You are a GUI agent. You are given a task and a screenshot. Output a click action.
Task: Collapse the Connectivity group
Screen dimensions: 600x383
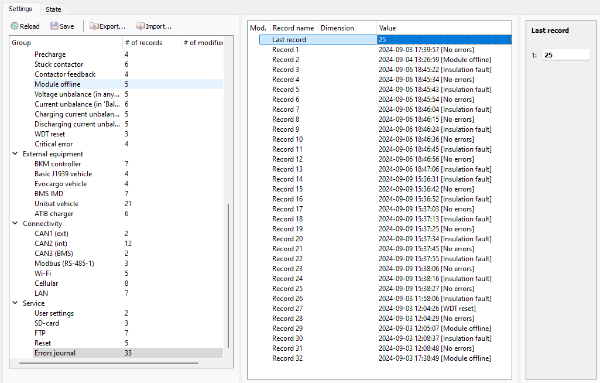click(x=15, y=223)
